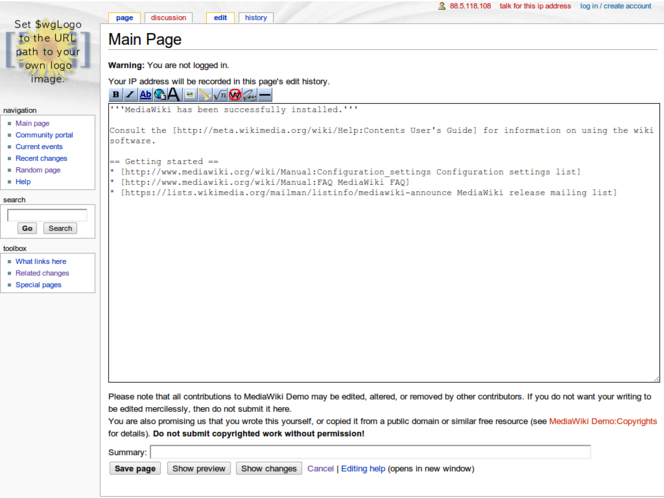Viewport: 664px width, 498px height.
Task: Click the Bold text toolbar icon
Action: (116, 95)
